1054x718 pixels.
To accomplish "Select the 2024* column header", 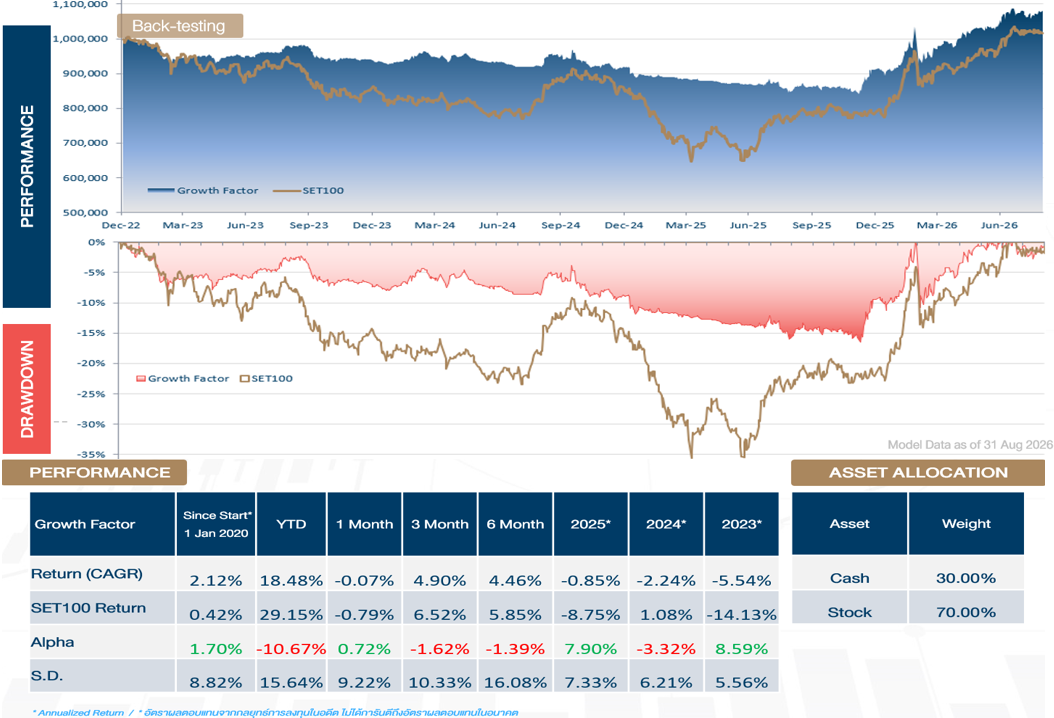I will (x=666, y=524).
